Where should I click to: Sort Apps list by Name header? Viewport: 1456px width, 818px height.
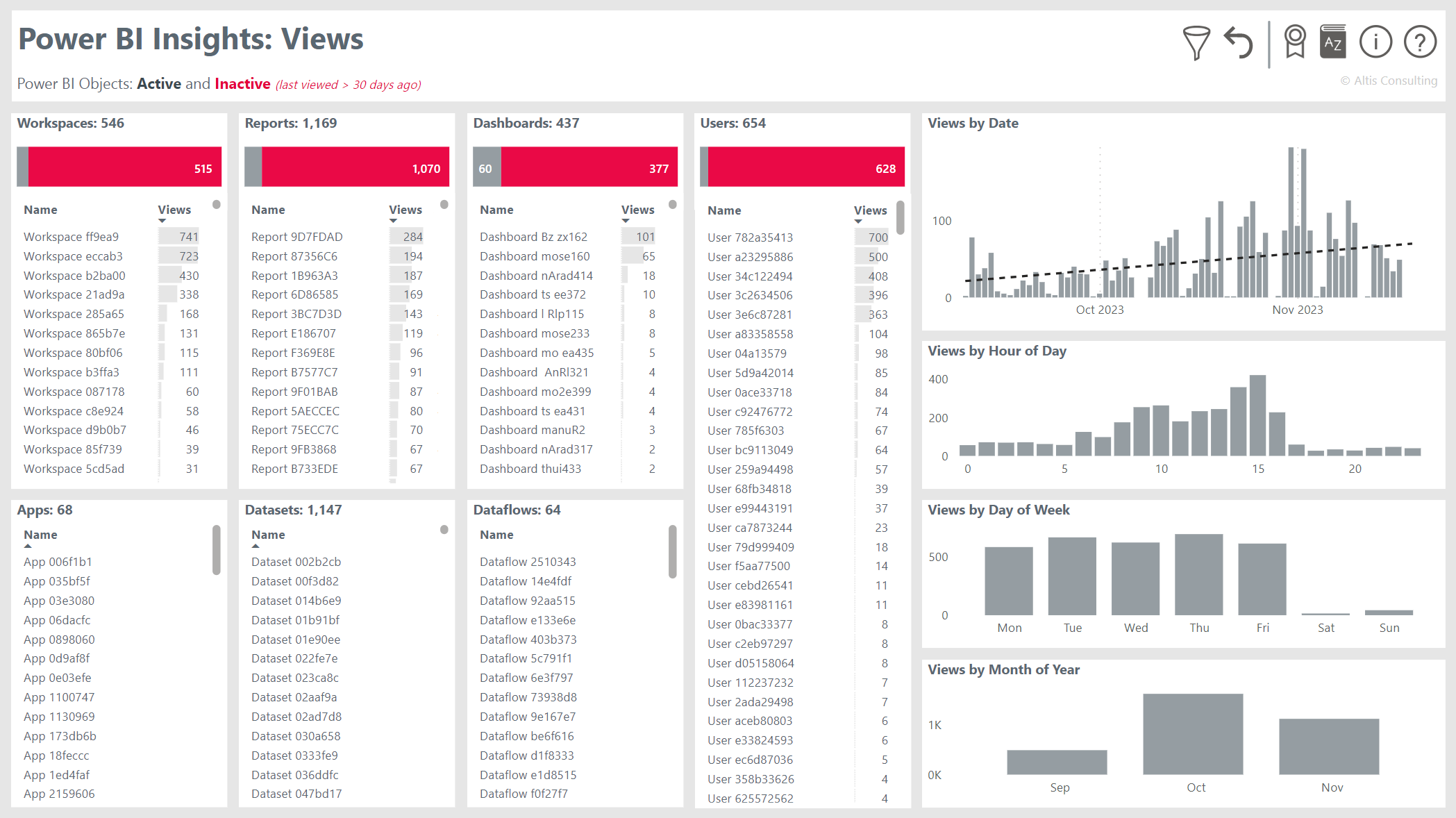pyautogui.click(x=40, y=535)
